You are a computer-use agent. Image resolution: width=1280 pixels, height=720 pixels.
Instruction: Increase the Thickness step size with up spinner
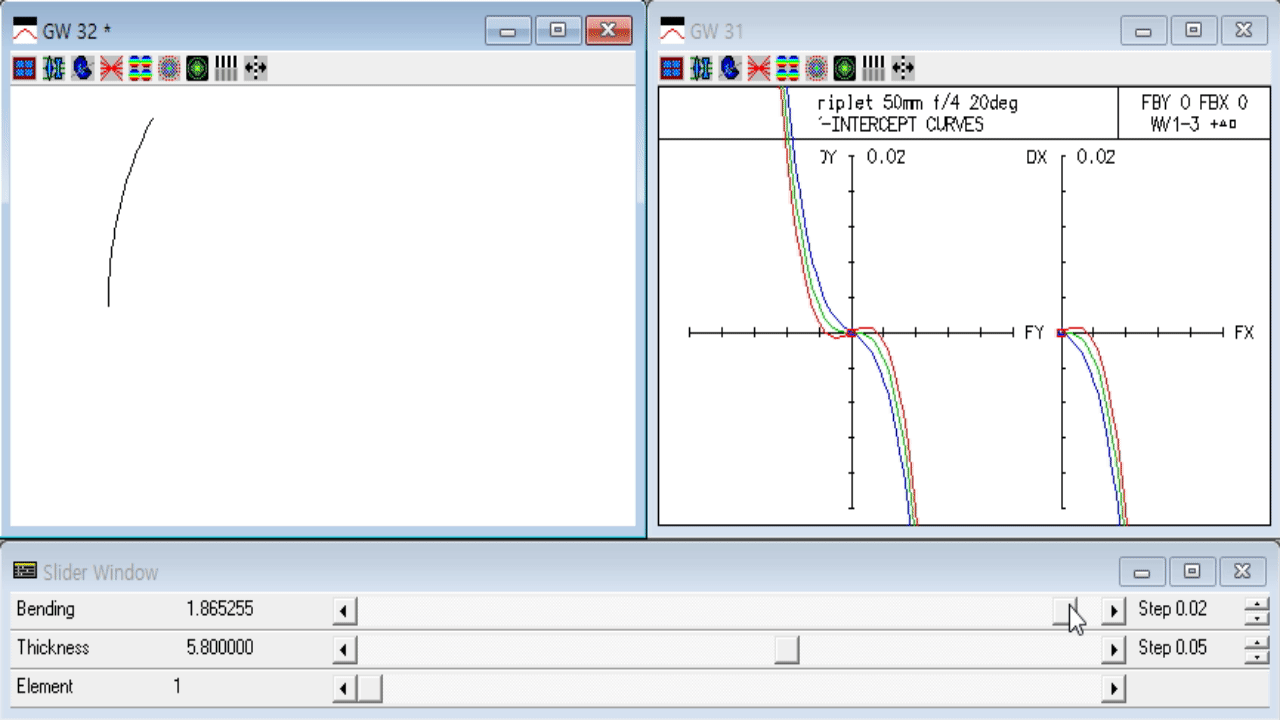(1256, 642)
